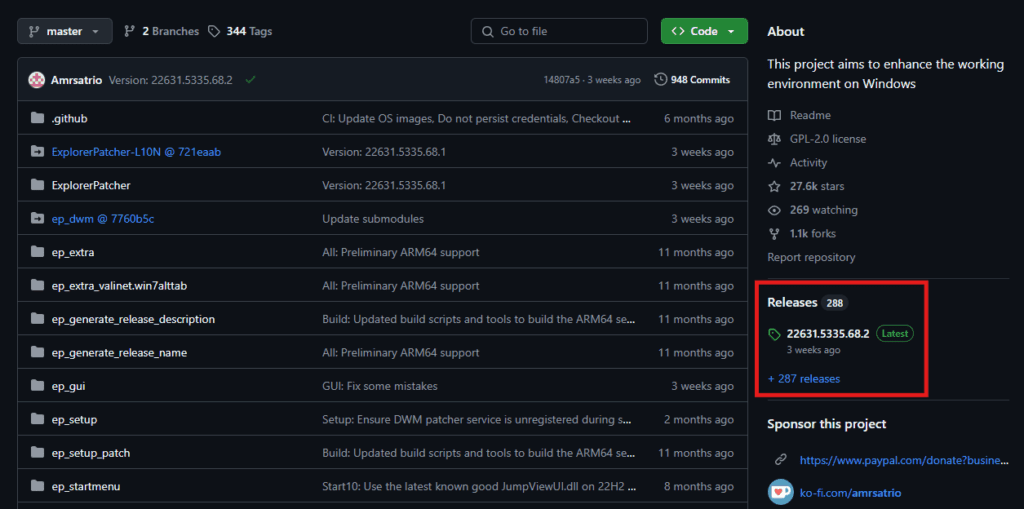Click the ep_startmenu folder icon

37,487
